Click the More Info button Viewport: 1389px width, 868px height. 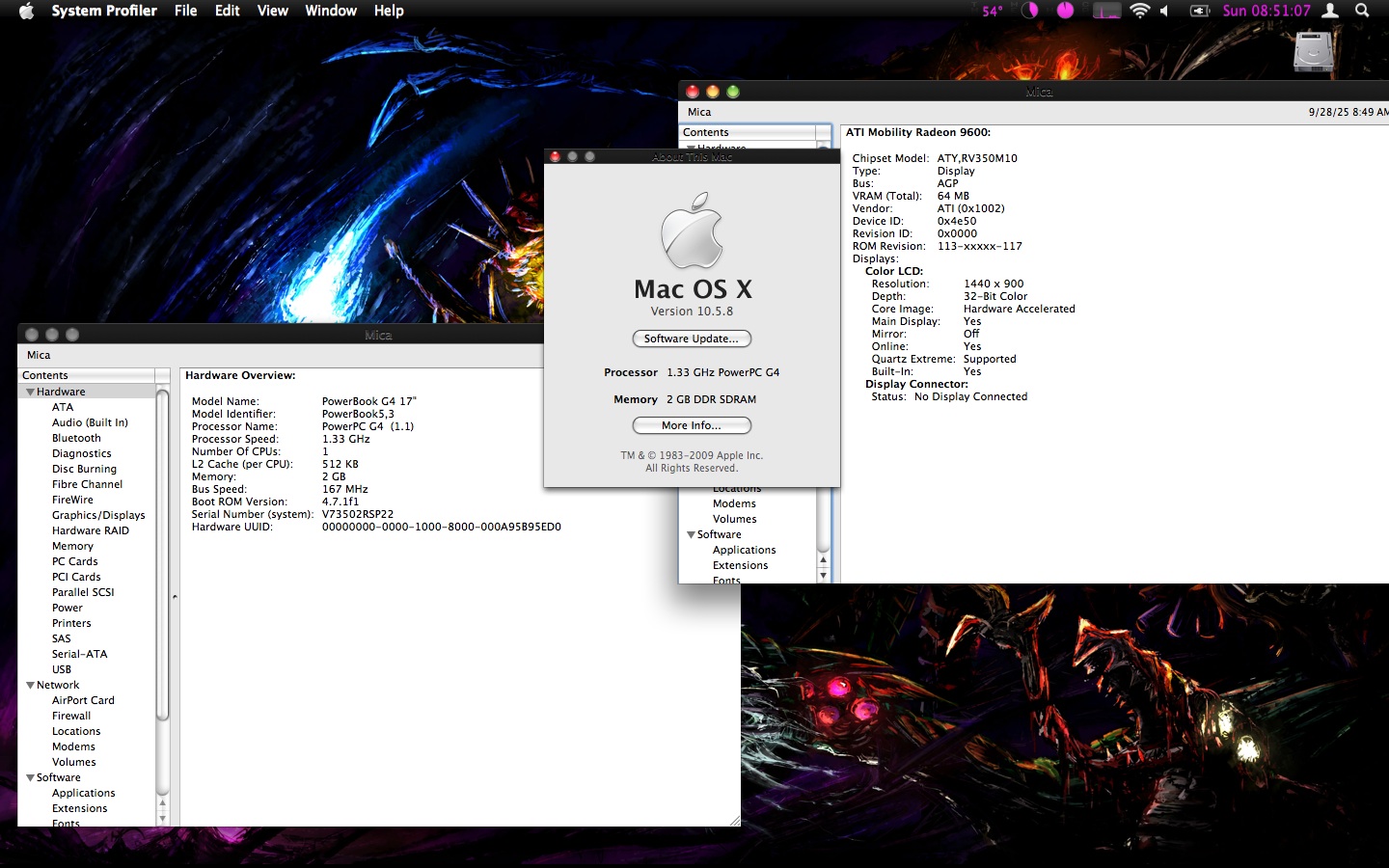pyautogui.click(x=691, y=425)
